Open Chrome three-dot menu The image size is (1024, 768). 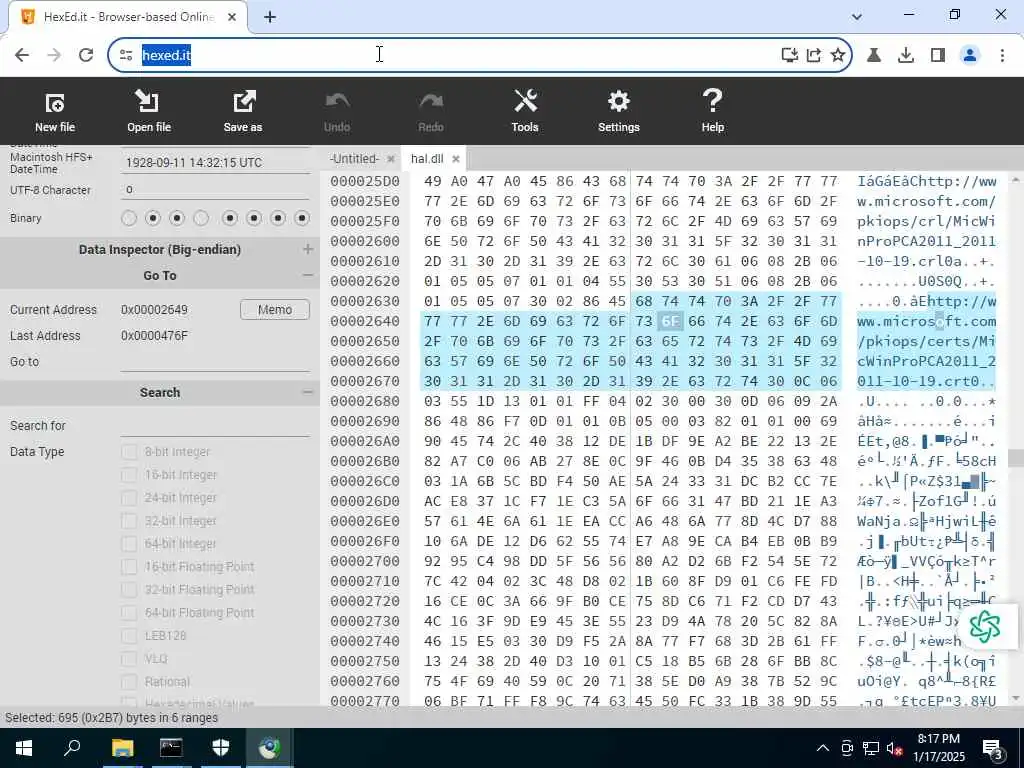(x=1002, y=55)
